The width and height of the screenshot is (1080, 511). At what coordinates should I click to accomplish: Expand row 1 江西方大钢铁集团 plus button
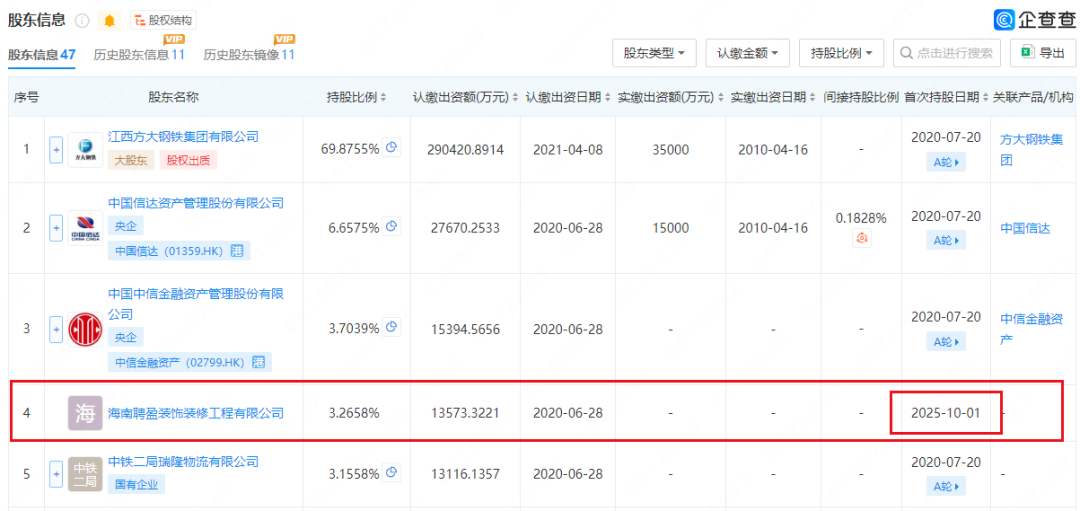pyautogui.click(x=56, y=149)
